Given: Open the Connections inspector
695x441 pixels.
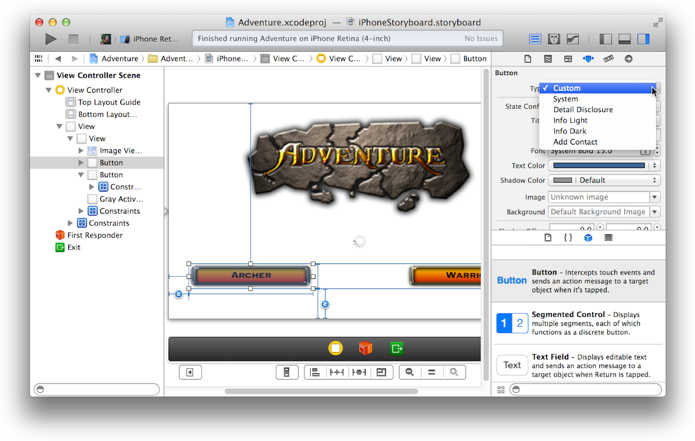Looking at the screenshot, I should click(x=629, y=59).
